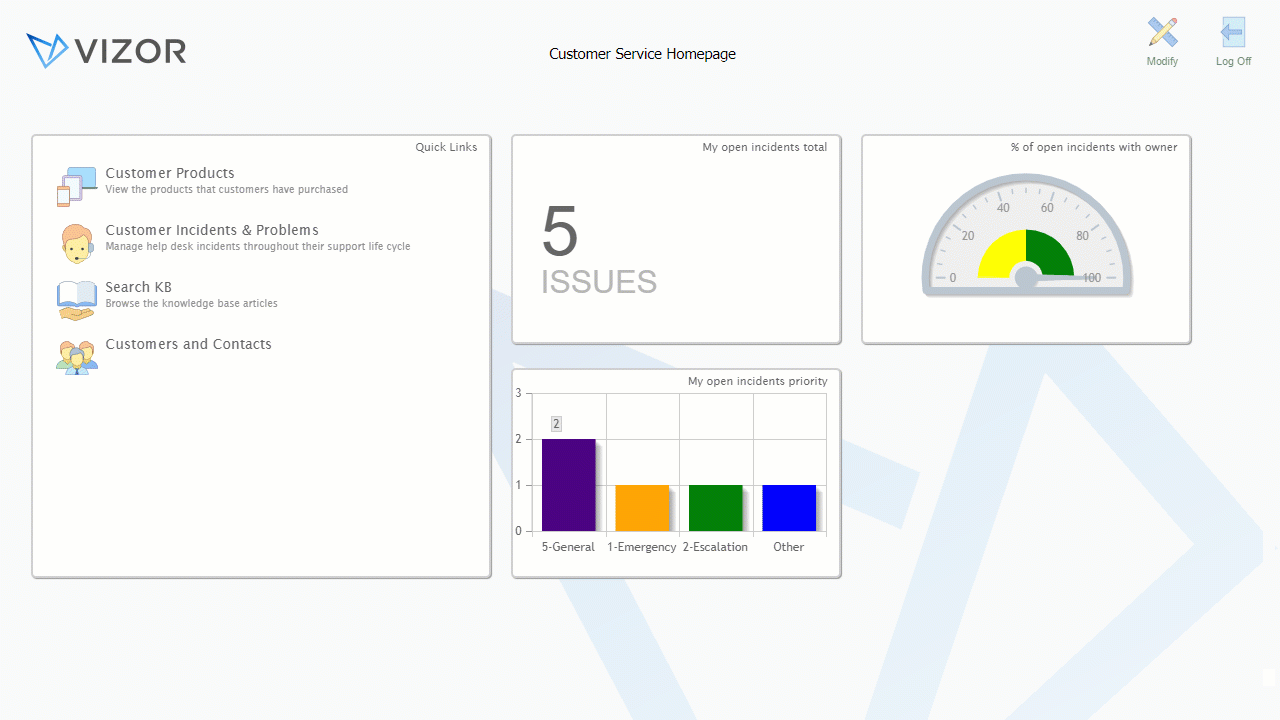Click the Other axis label

[x=789, y=547]
